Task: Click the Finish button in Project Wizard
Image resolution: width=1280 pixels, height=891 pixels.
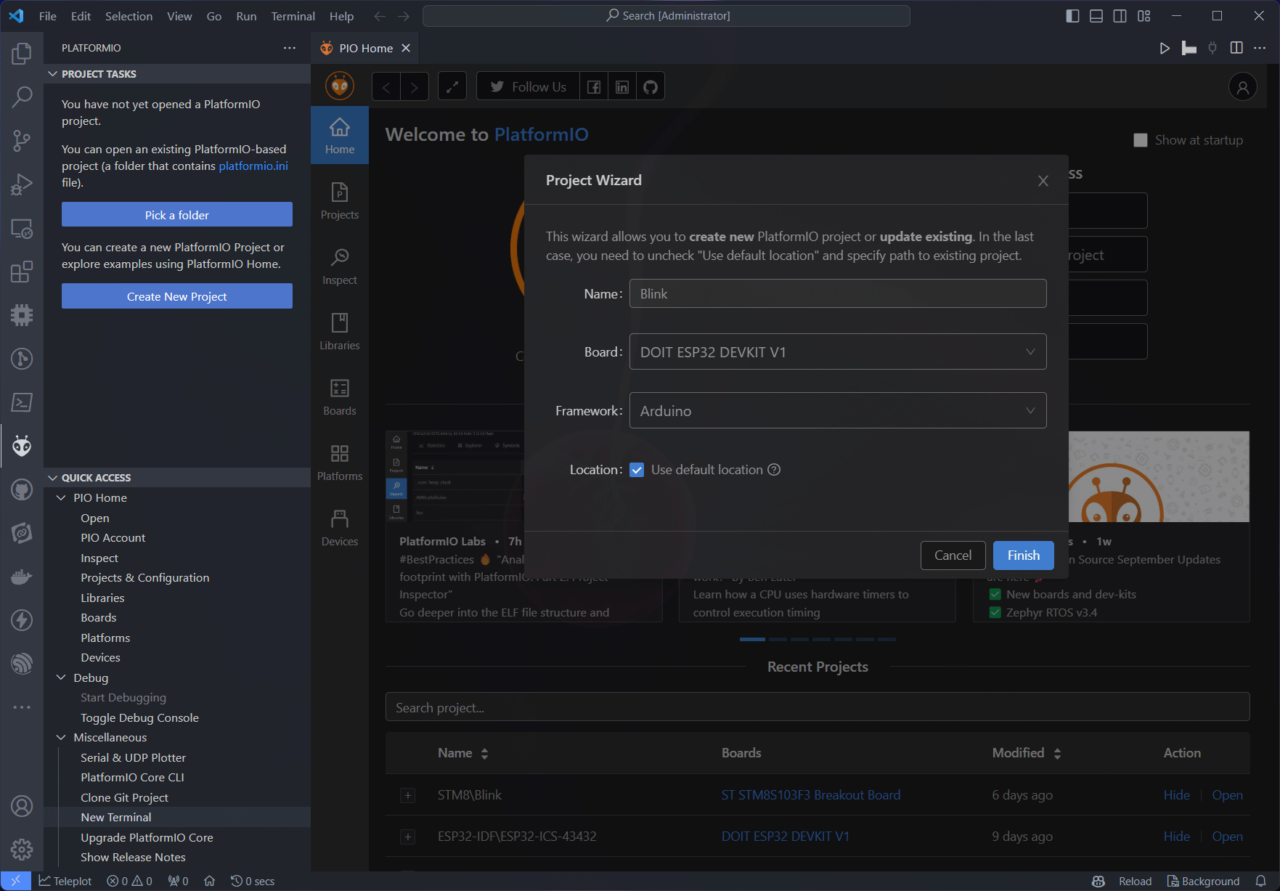Action: 1023,555
